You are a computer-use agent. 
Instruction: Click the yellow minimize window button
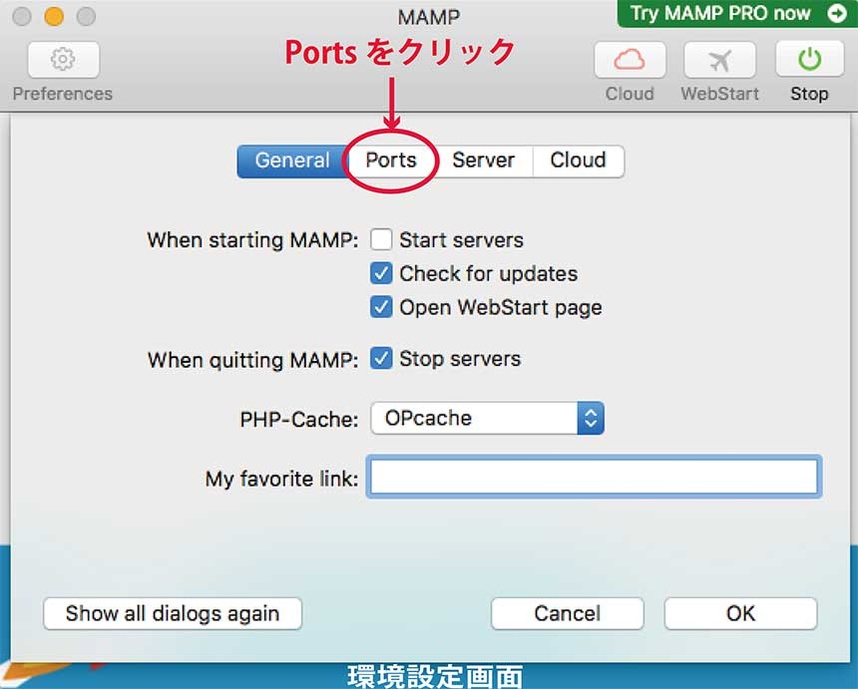click(54, 16)
